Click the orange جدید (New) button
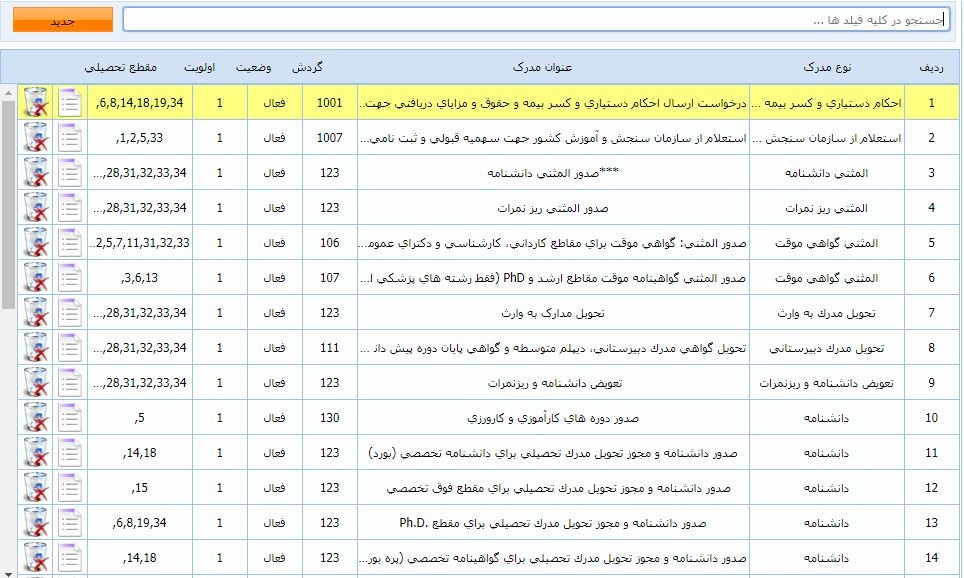Screen dimensions: 964x578 point(62,20)
